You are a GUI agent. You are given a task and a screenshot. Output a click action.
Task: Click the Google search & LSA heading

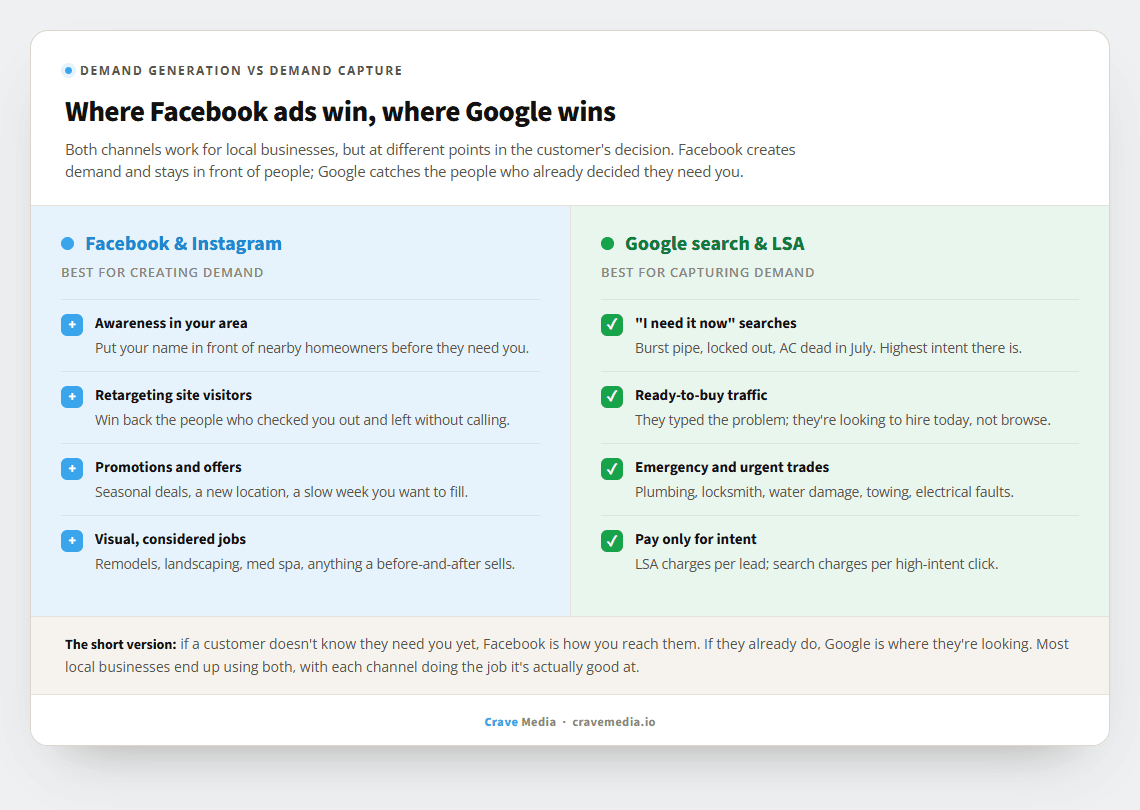(x=715, y=244)
